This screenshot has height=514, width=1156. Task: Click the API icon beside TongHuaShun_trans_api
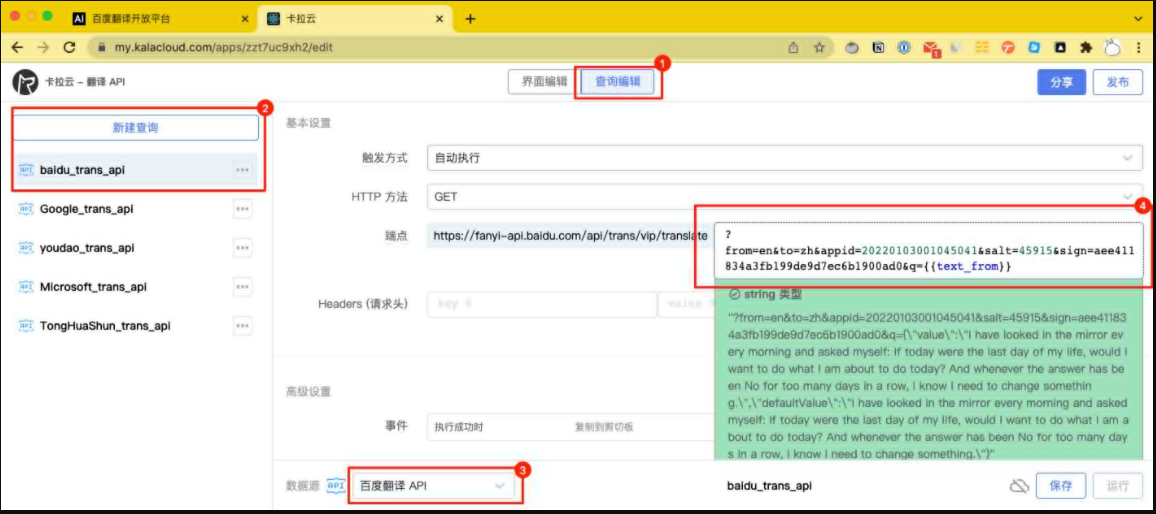[26, 325]
